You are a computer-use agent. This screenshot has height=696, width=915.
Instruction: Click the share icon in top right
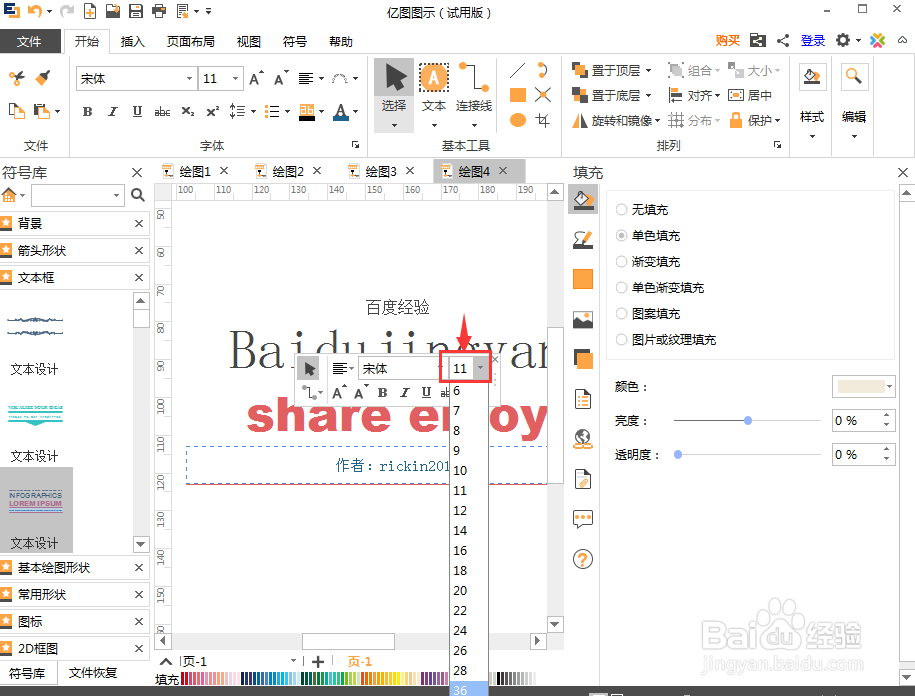[783, 40]
